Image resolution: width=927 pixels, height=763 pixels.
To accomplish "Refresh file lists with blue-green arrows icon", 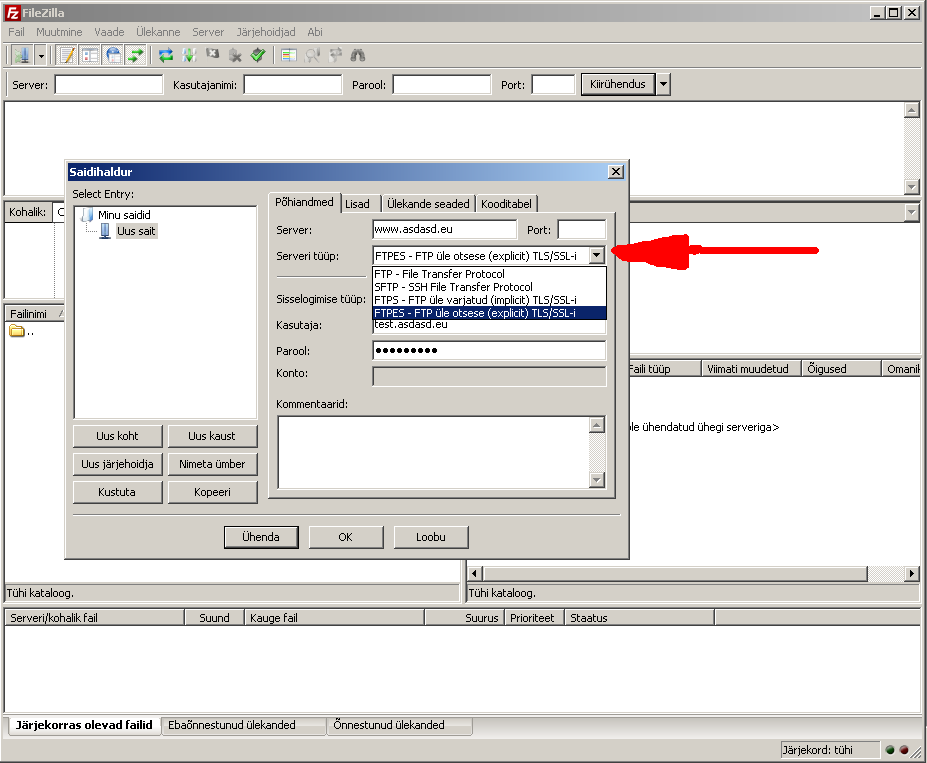I will pyautogui.click(x=166, y=56).
